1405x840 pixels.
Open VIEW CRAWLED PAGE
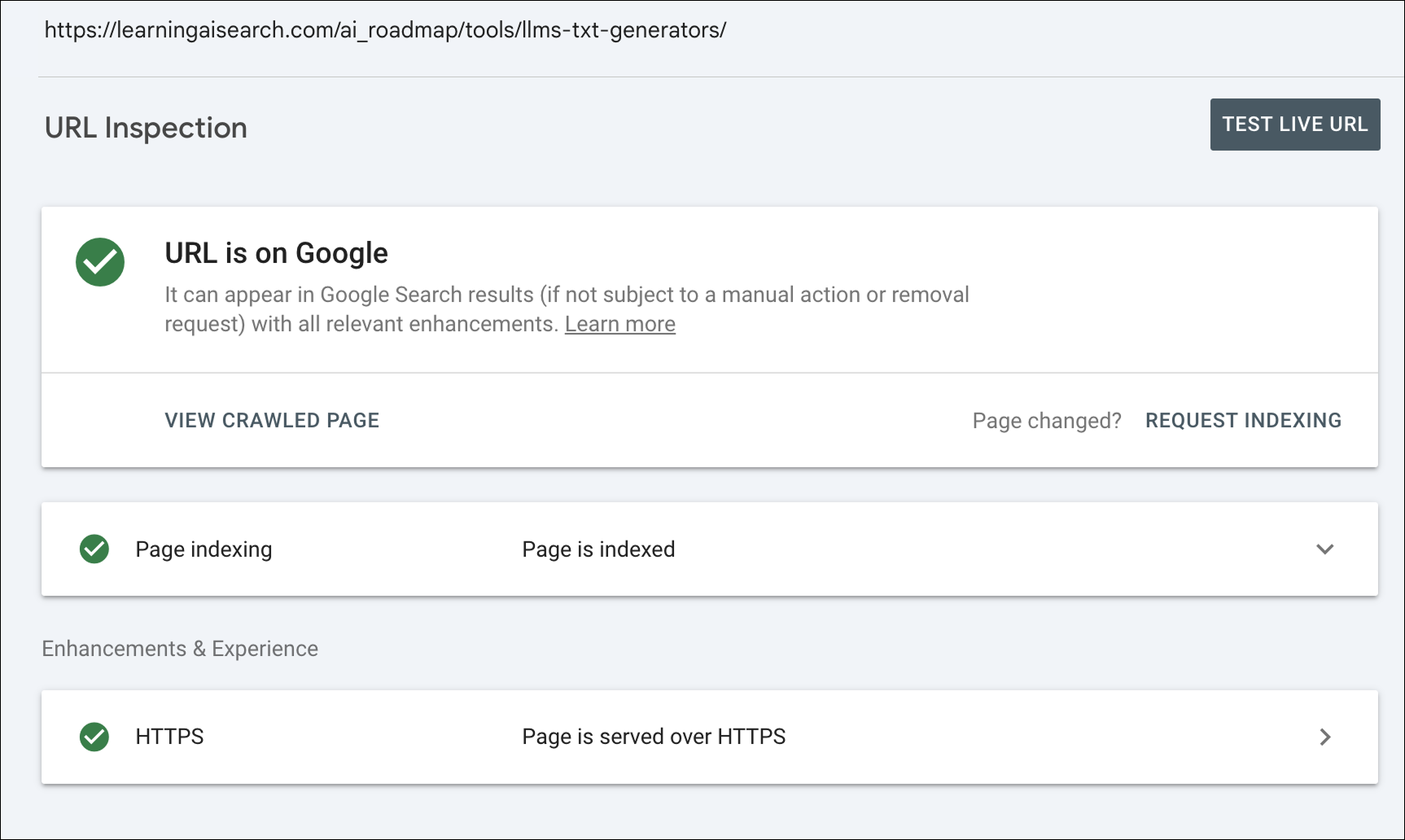point(272,420)
